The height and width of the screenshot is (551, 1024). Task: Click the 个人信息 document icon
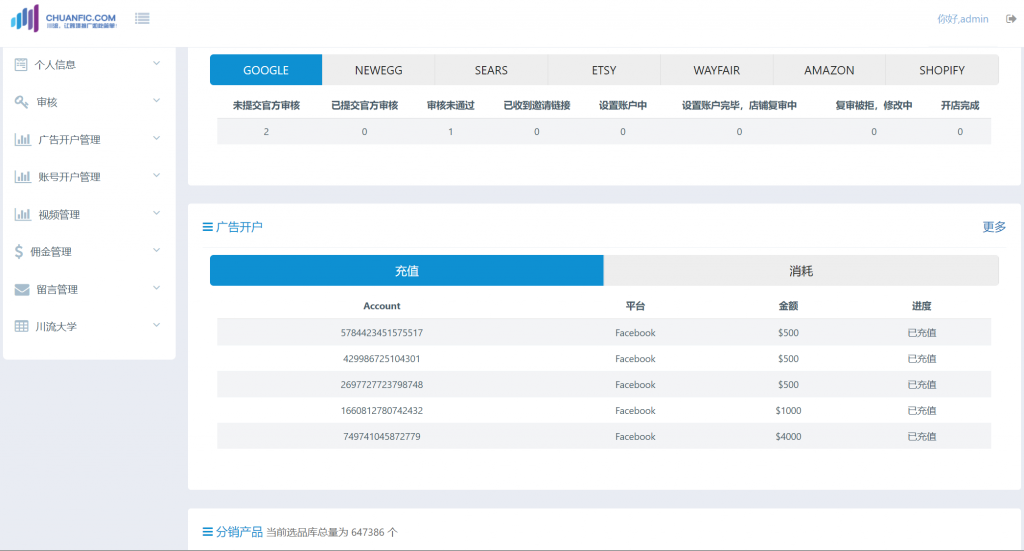coord(21,64)
